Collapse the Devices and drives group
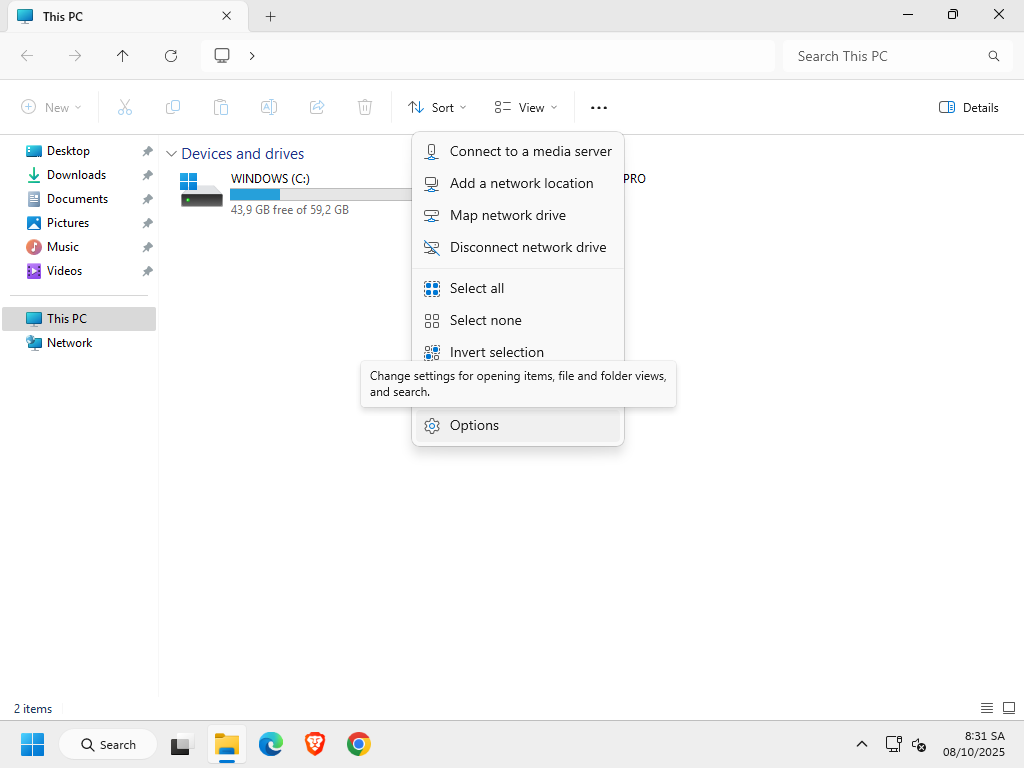The height and width of the screenshot is (768, 1024). (x=172, y=154)
